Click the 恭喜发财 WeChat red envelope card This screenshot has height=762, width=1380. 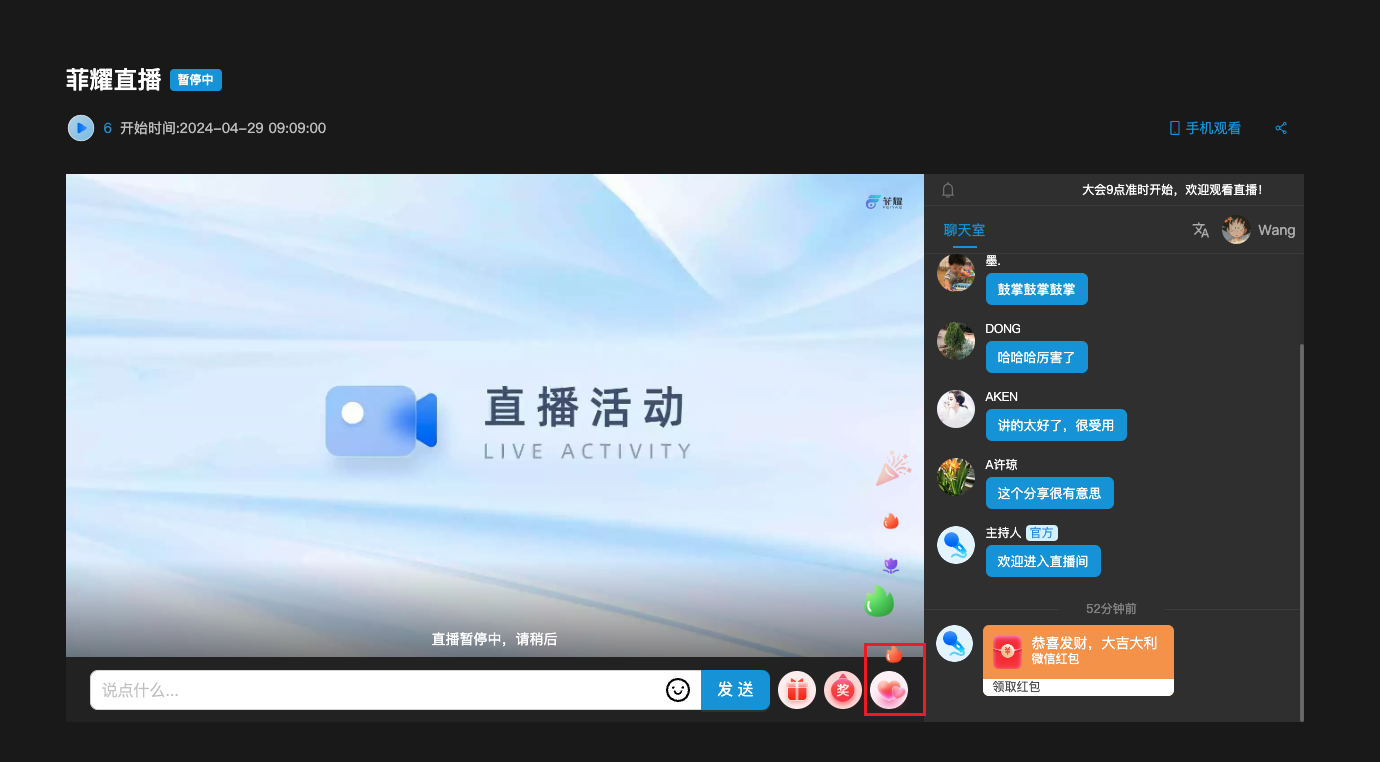[x=1078, y=652]
